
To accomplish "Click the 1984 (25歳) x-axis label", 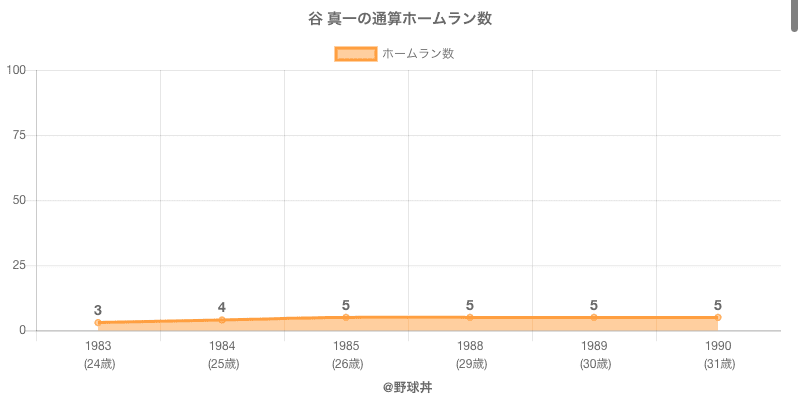I will tap(222, 355).
